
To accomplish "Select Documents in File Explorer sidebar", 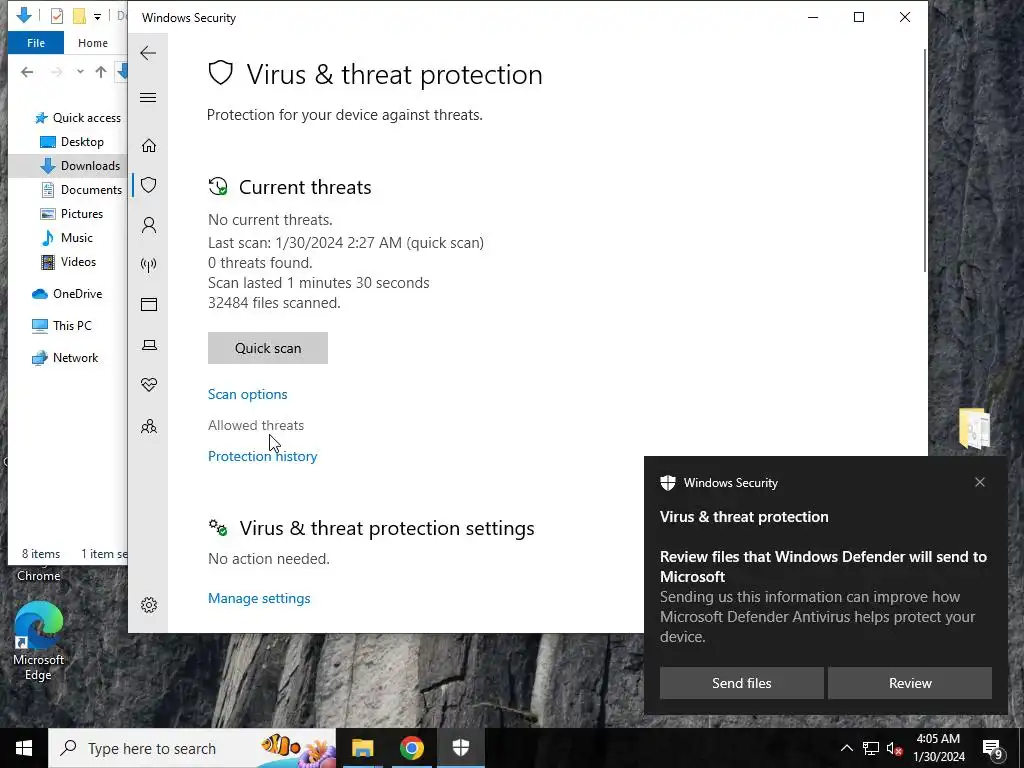I will pos(81,190).
